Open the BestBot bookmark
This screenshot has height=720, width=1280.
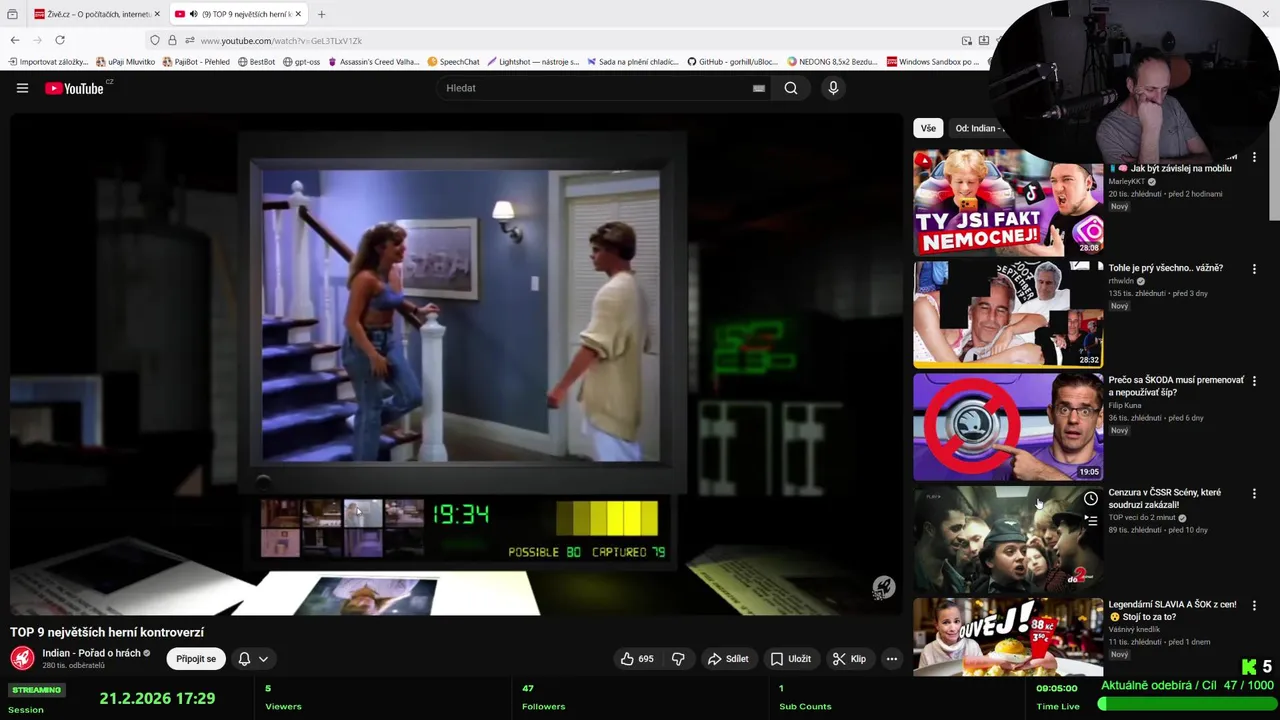(257, 62)
